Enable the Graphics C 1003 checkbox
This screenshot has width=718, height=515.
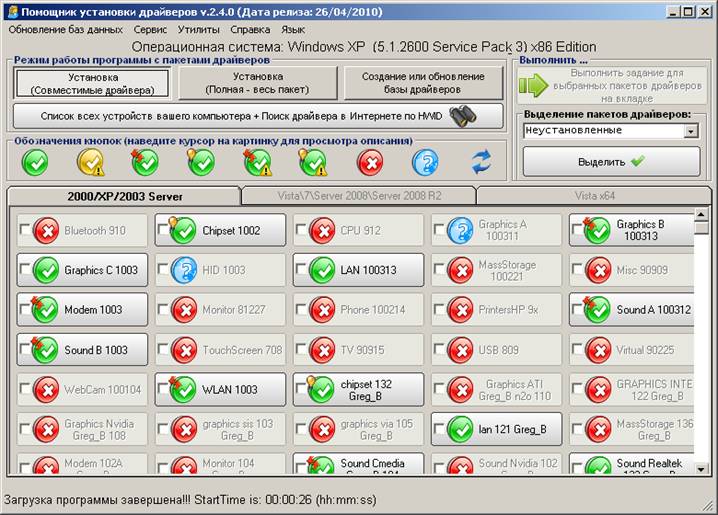pos(24,271)
